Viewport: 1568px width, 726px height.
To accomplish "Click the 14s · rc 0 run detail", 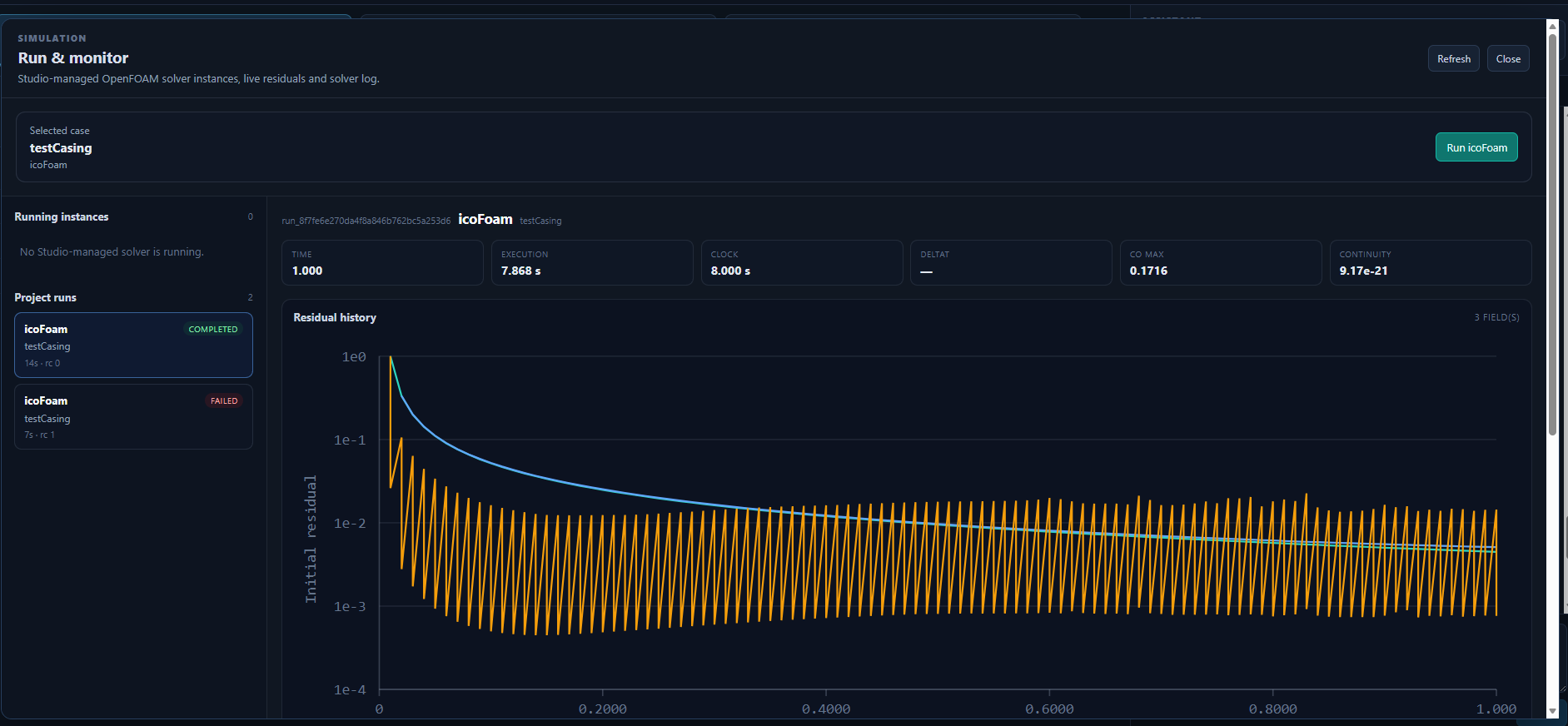I will pos(42,363).
